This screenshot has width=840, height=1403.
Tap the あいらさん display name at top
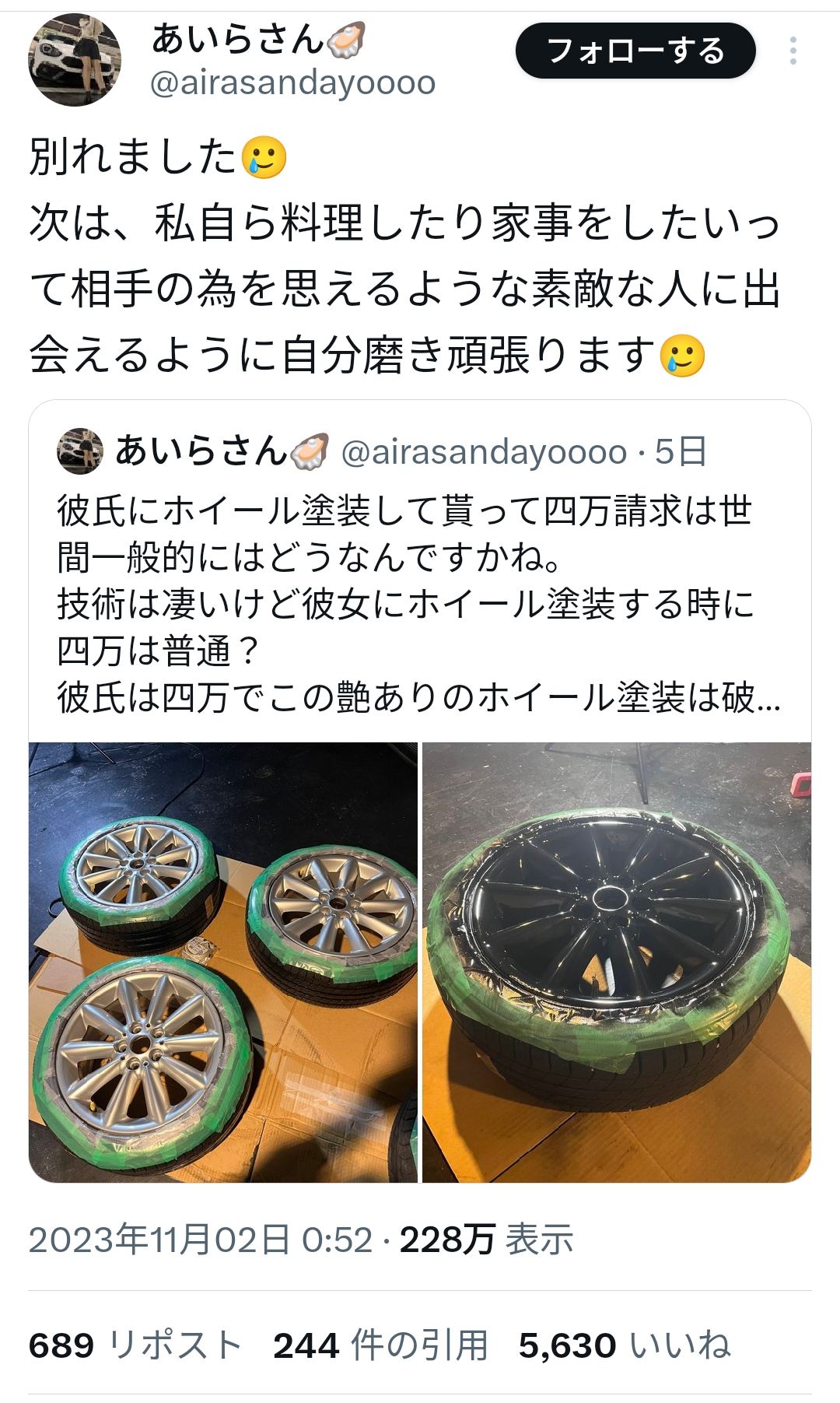point(236,39)
